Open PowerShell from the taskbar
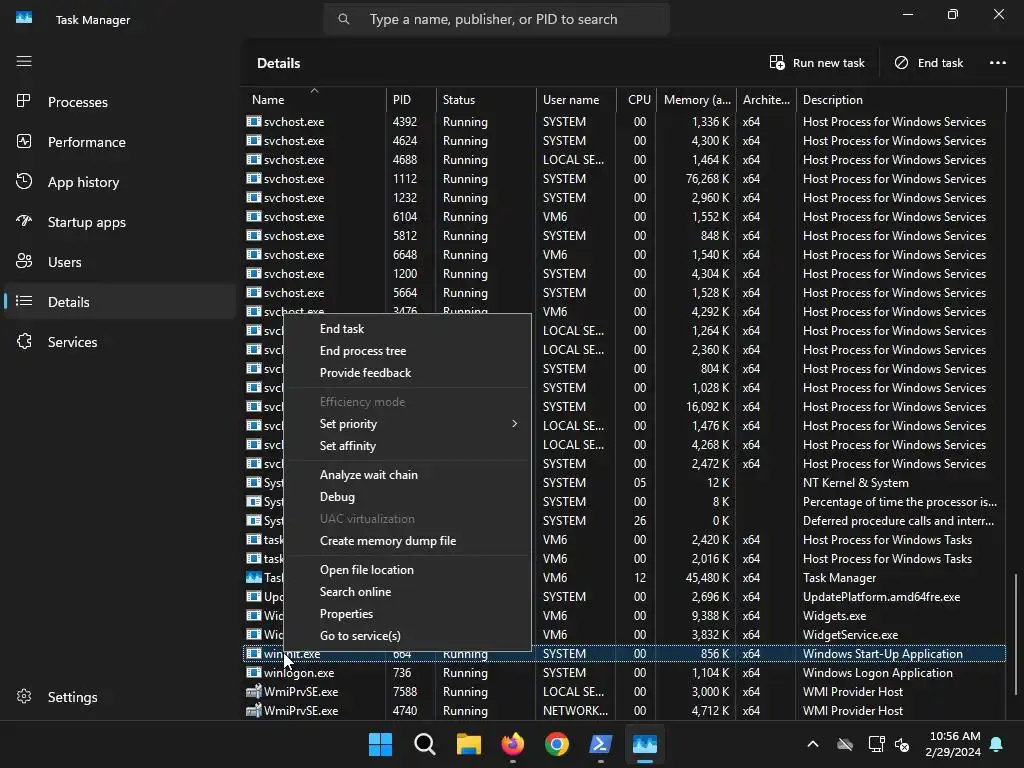This screenshot has width=1024, height=768. pyautogui.click(x=601, y=744)
